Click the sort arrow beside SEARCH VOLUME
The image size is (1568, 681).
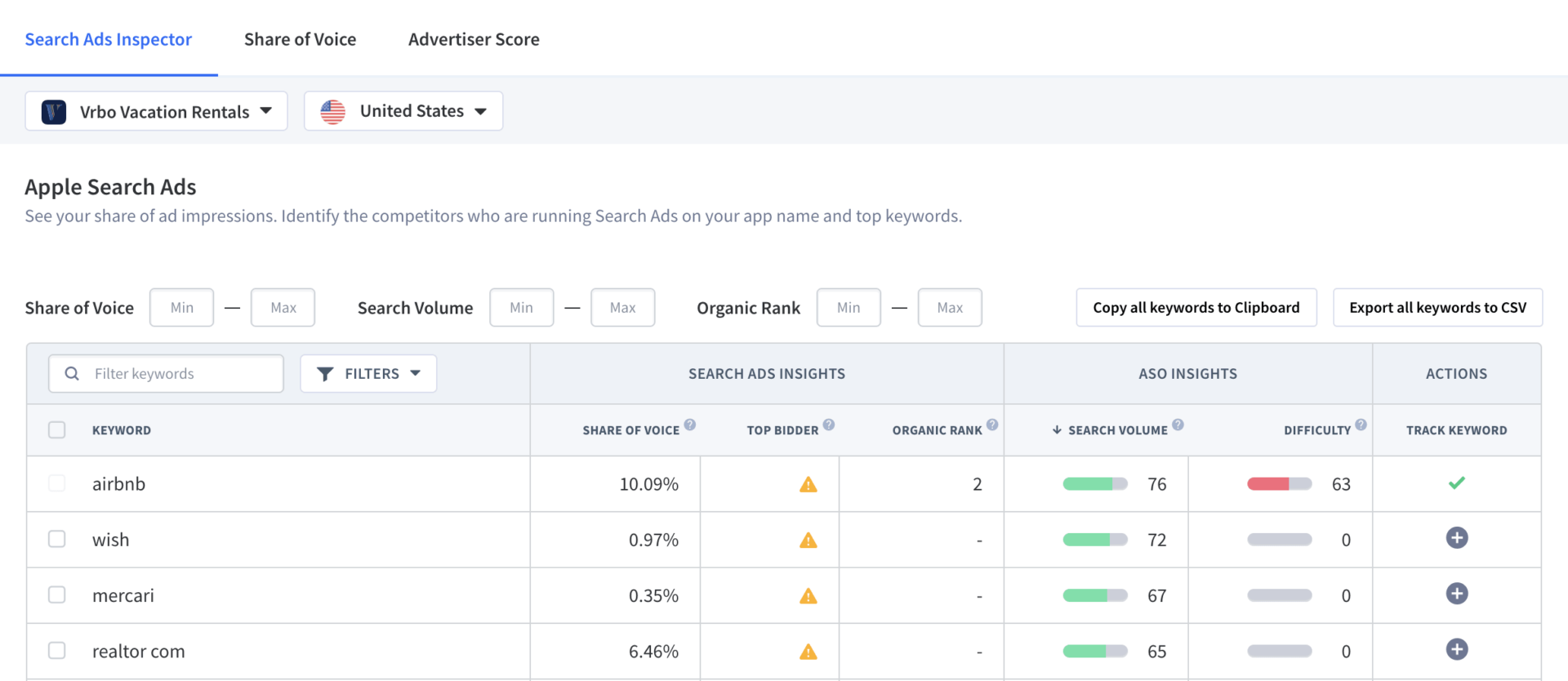(x=1057, y=430)
